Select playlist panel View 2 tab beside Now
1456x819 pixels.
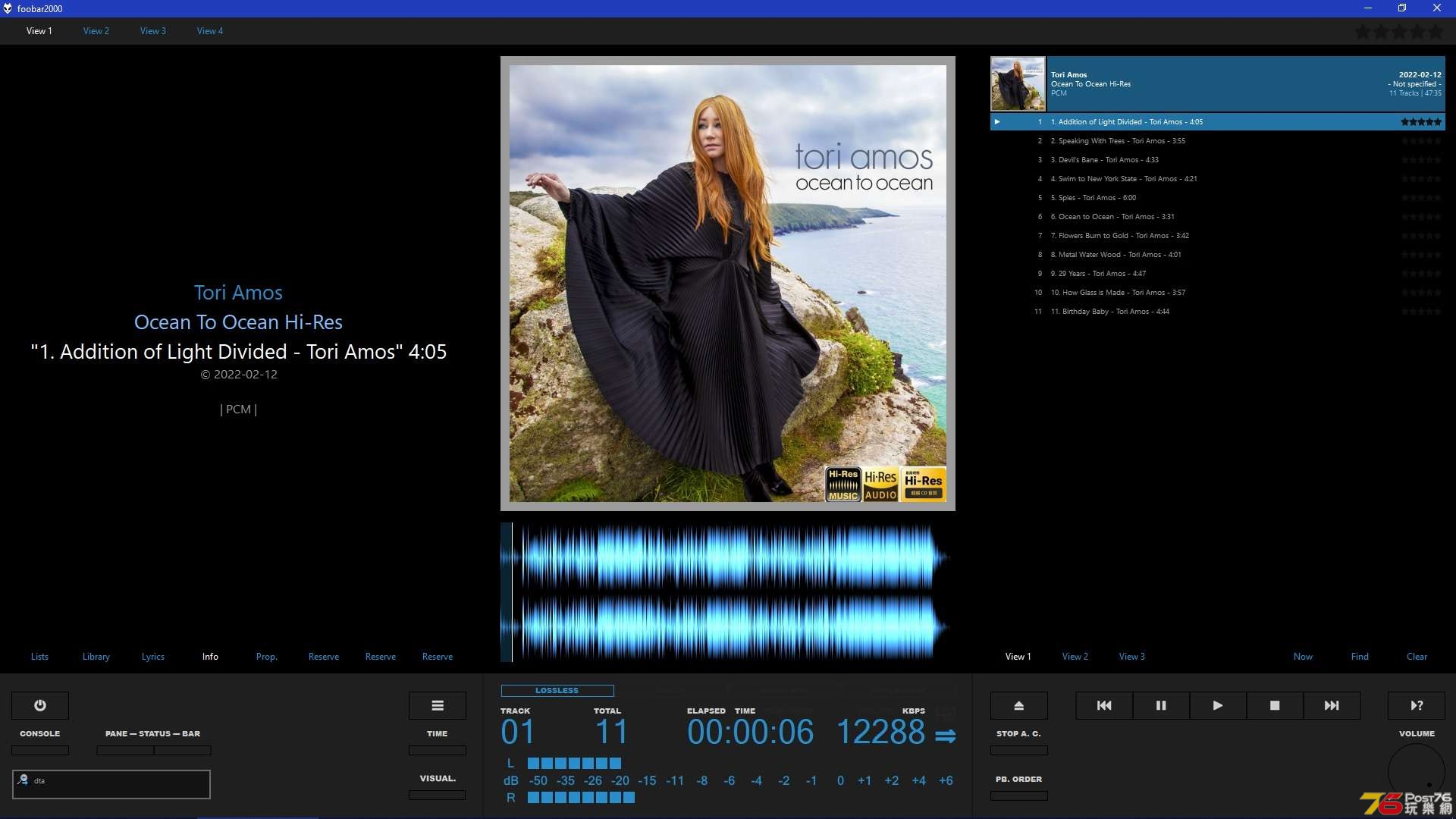pos(1075,657)
